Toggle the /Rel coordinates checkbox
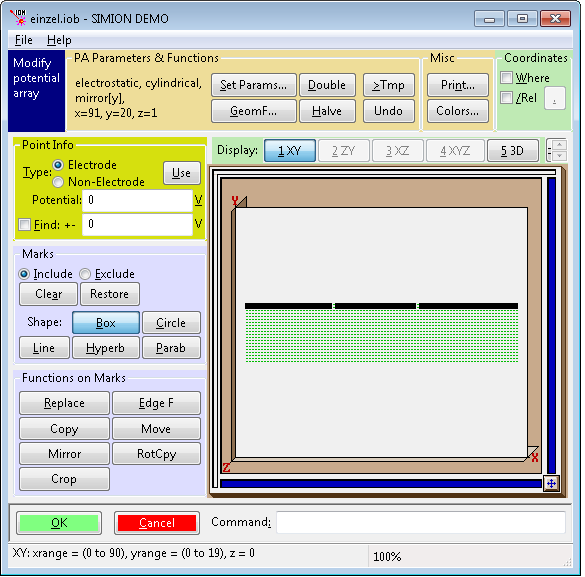The height and width of the screenshot is (577, 585). coord(506,98)
